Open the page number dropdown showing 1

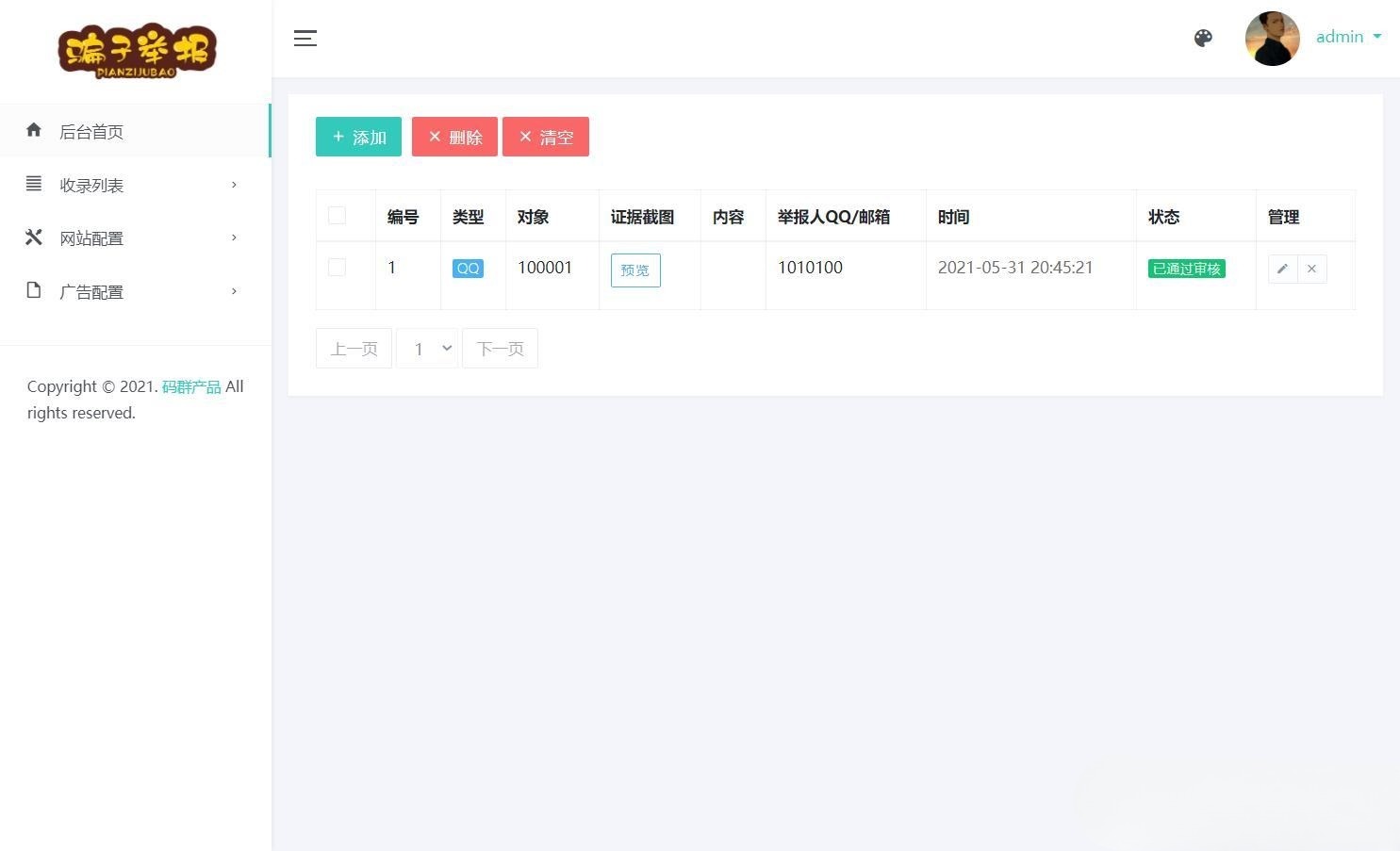427,348
